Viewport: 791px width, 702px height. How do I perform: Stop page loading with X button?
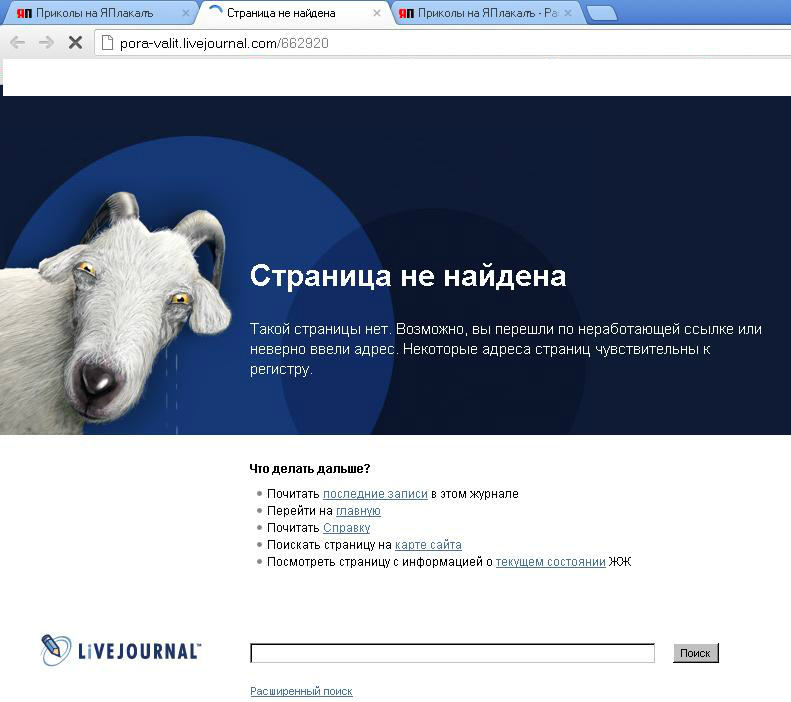coord(76,43)
